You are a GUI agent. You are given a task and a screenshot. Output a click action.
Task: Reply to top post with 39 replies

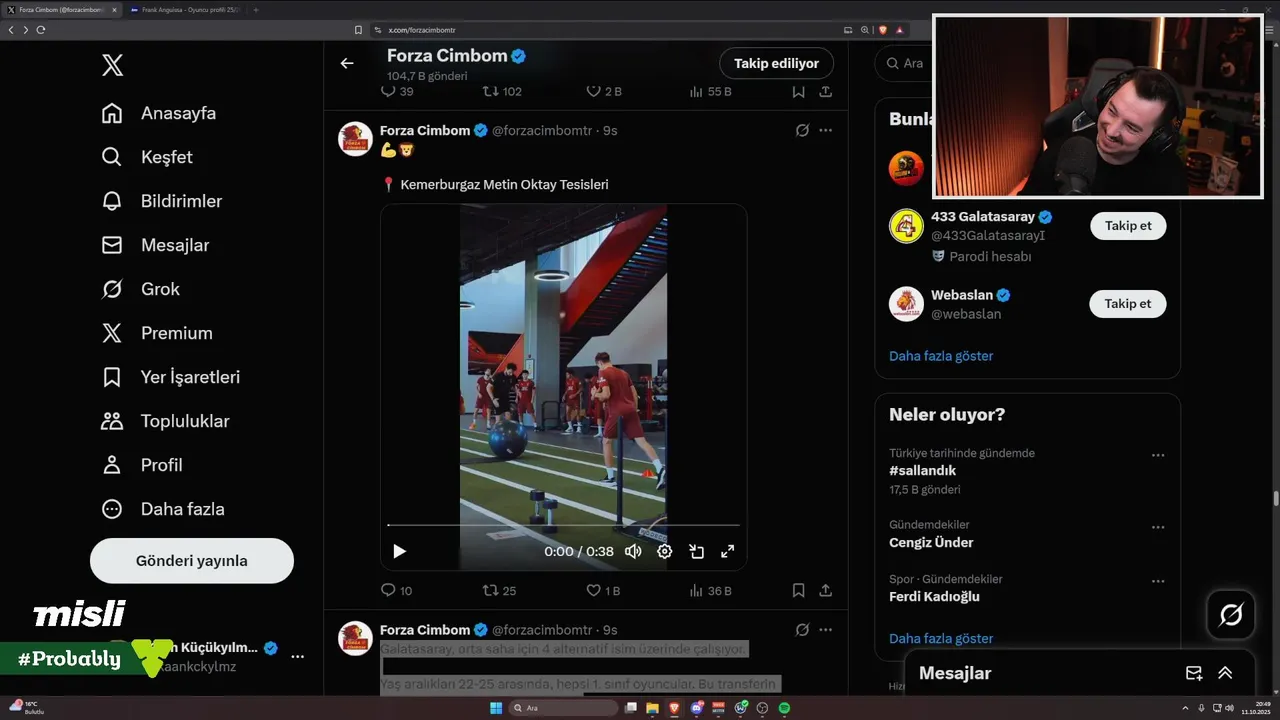397,91
